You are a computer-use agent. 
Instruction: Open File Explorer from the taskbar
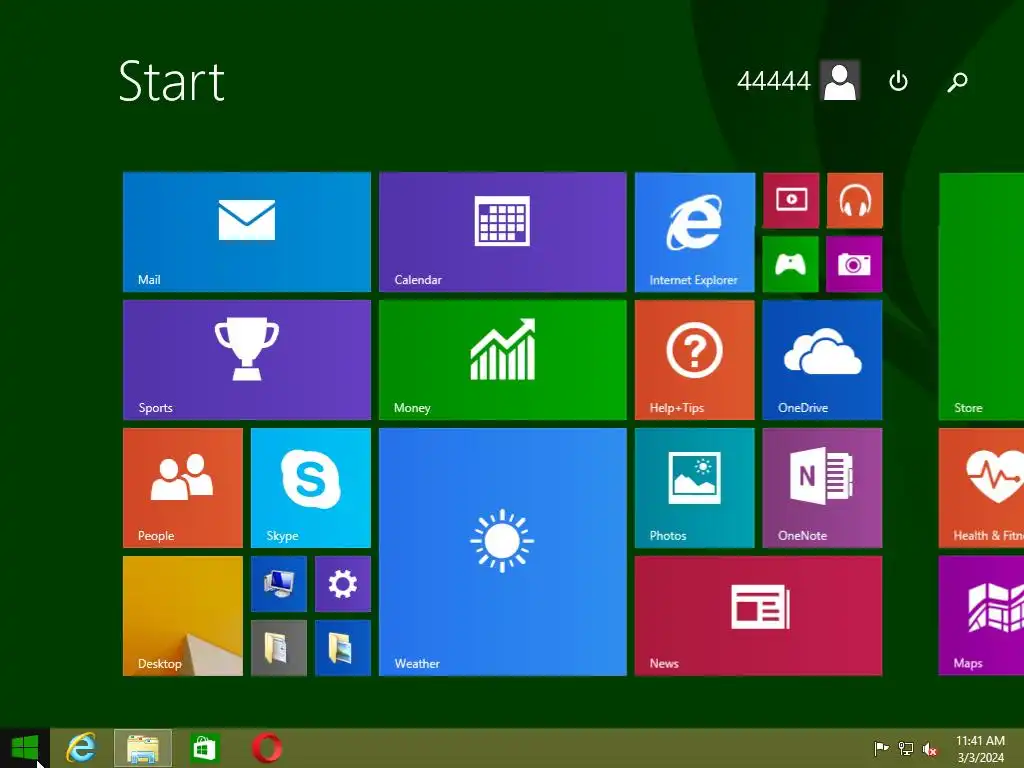[x=143, y=748]
